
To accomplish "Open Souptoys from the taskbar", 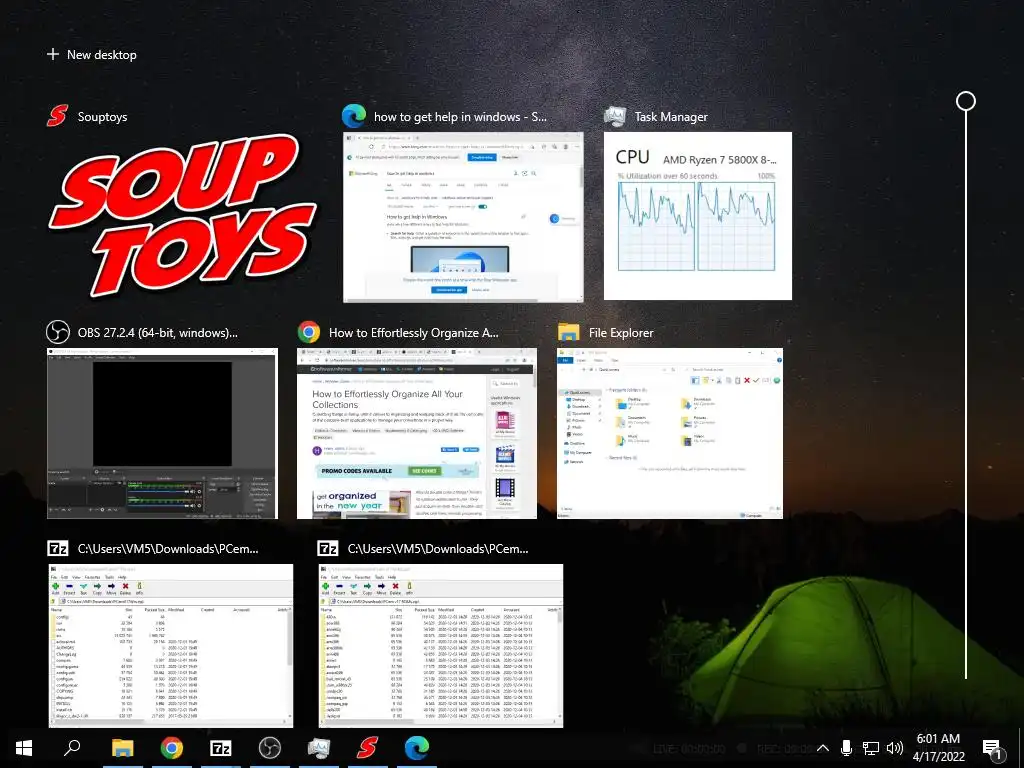I will click(x=368, y=748).
